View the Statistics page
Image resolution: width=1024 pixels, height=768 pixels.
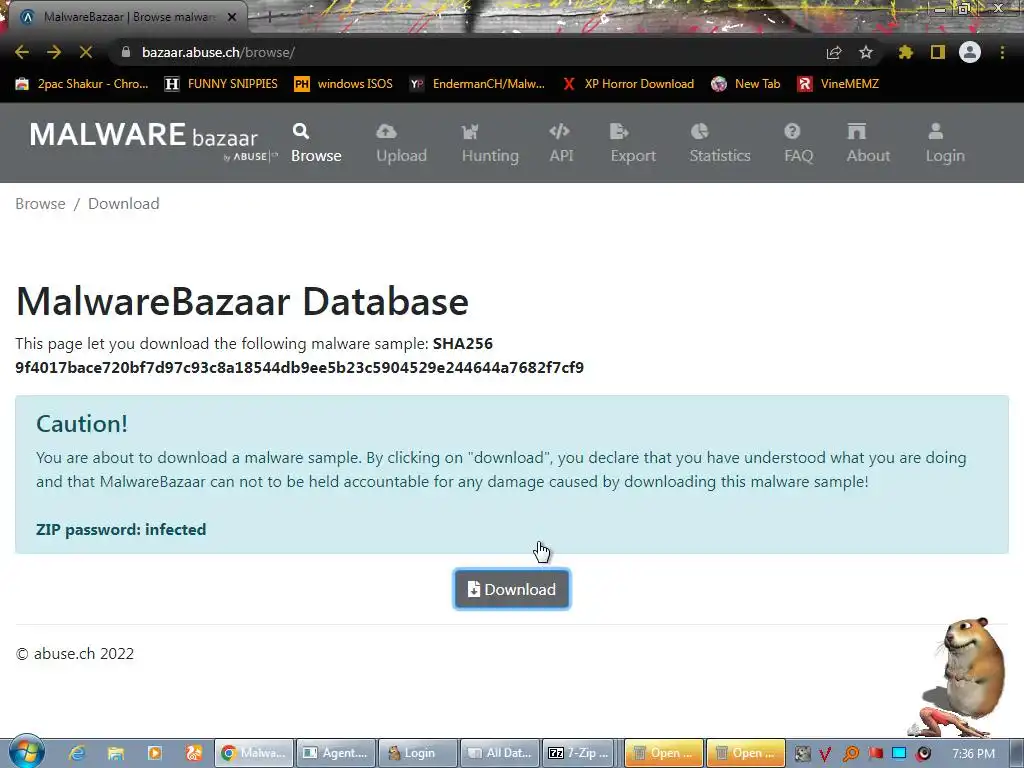click(720, 143)
